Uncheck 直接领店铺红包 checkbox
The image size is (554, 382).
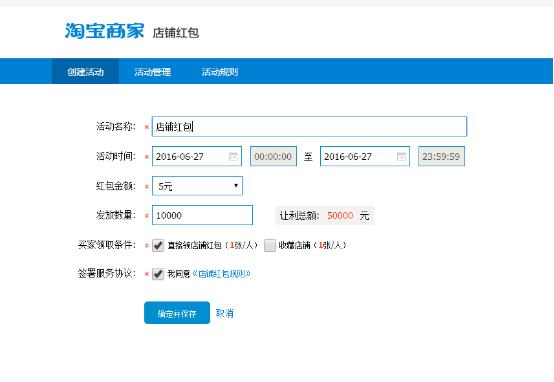pos(158,245)
